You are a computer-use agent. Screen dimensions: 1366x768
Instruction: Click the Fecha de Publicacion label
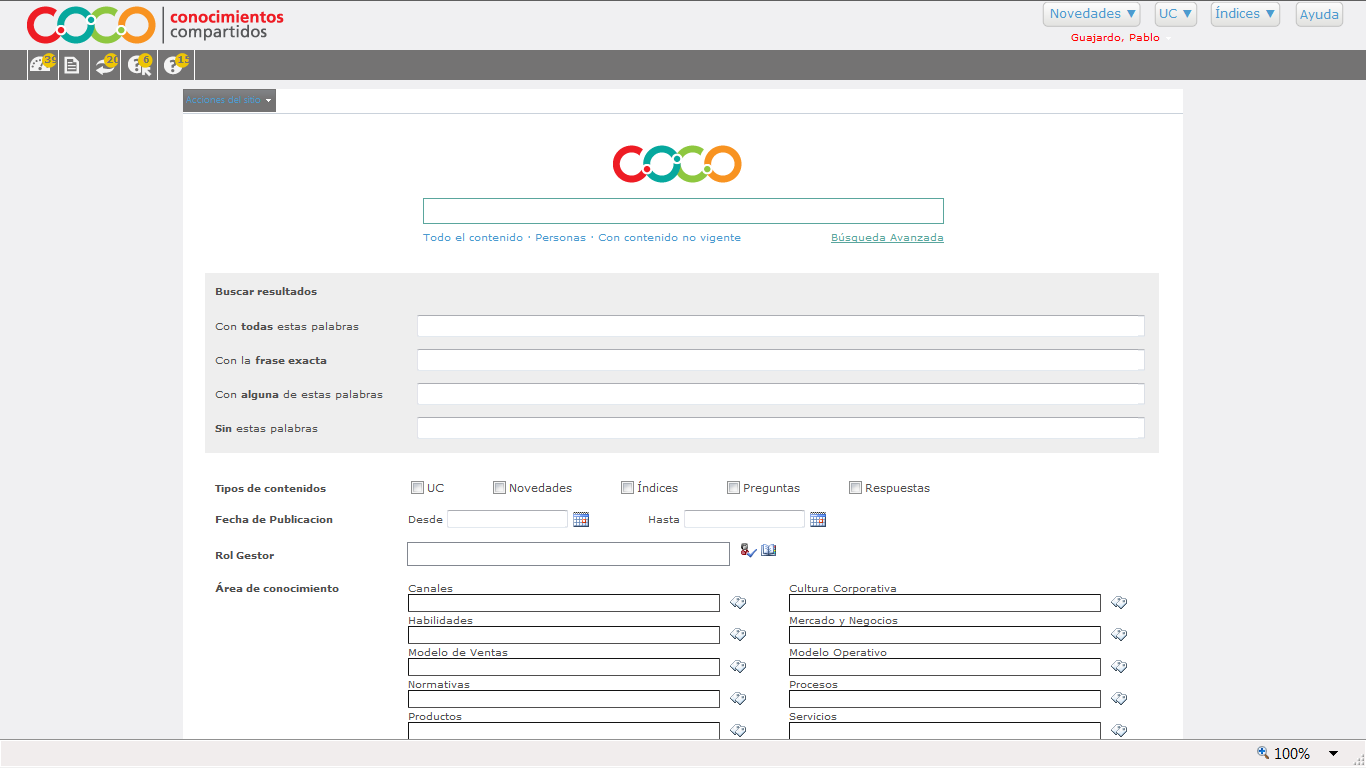274,520
